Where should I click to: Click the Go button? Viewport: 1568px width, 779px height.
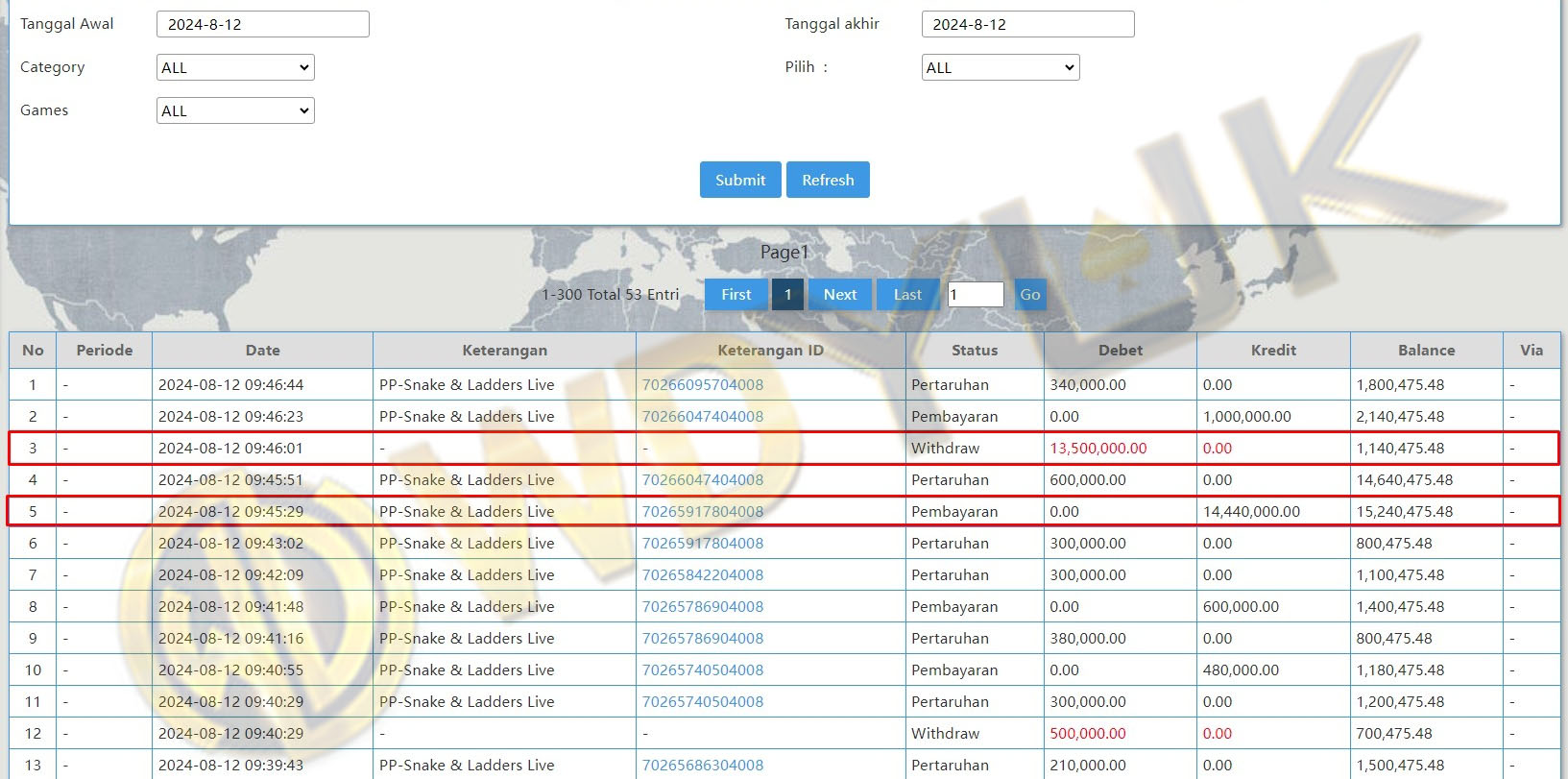[1030, 295]
